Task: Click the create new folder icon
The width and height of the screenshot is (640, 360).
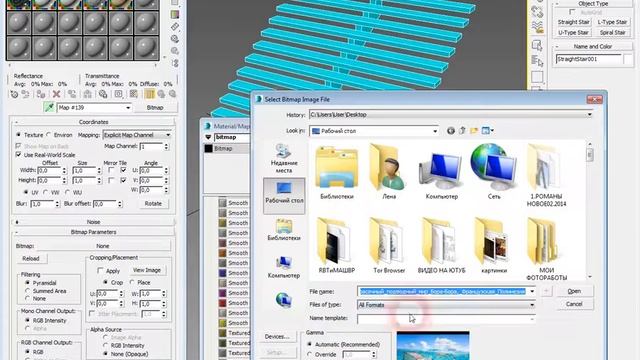Action: pyautogui.click(x=474, y=131)
